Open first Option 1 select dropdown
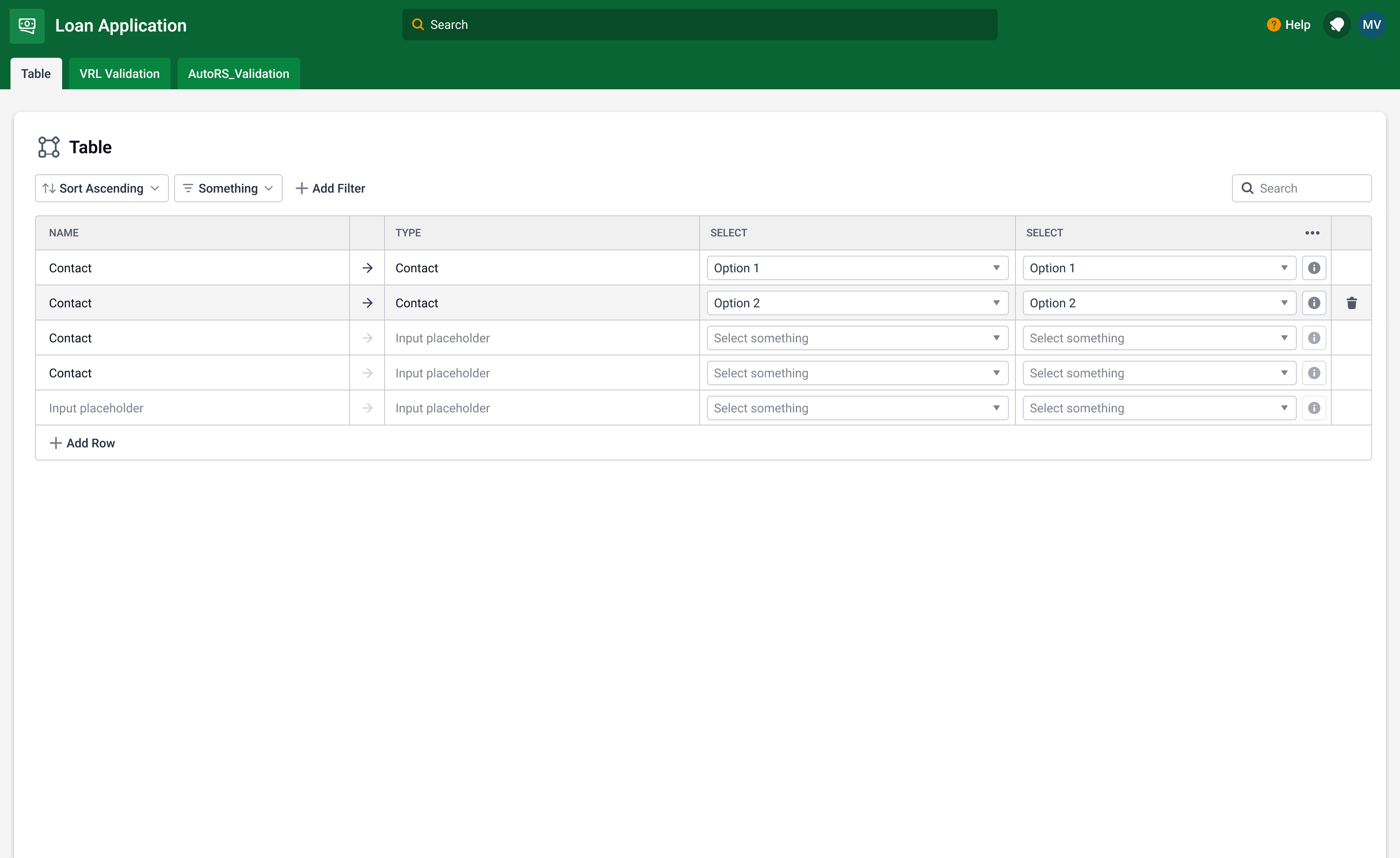Viewport: 1400px width, 858px height. (x=857, y=268)
